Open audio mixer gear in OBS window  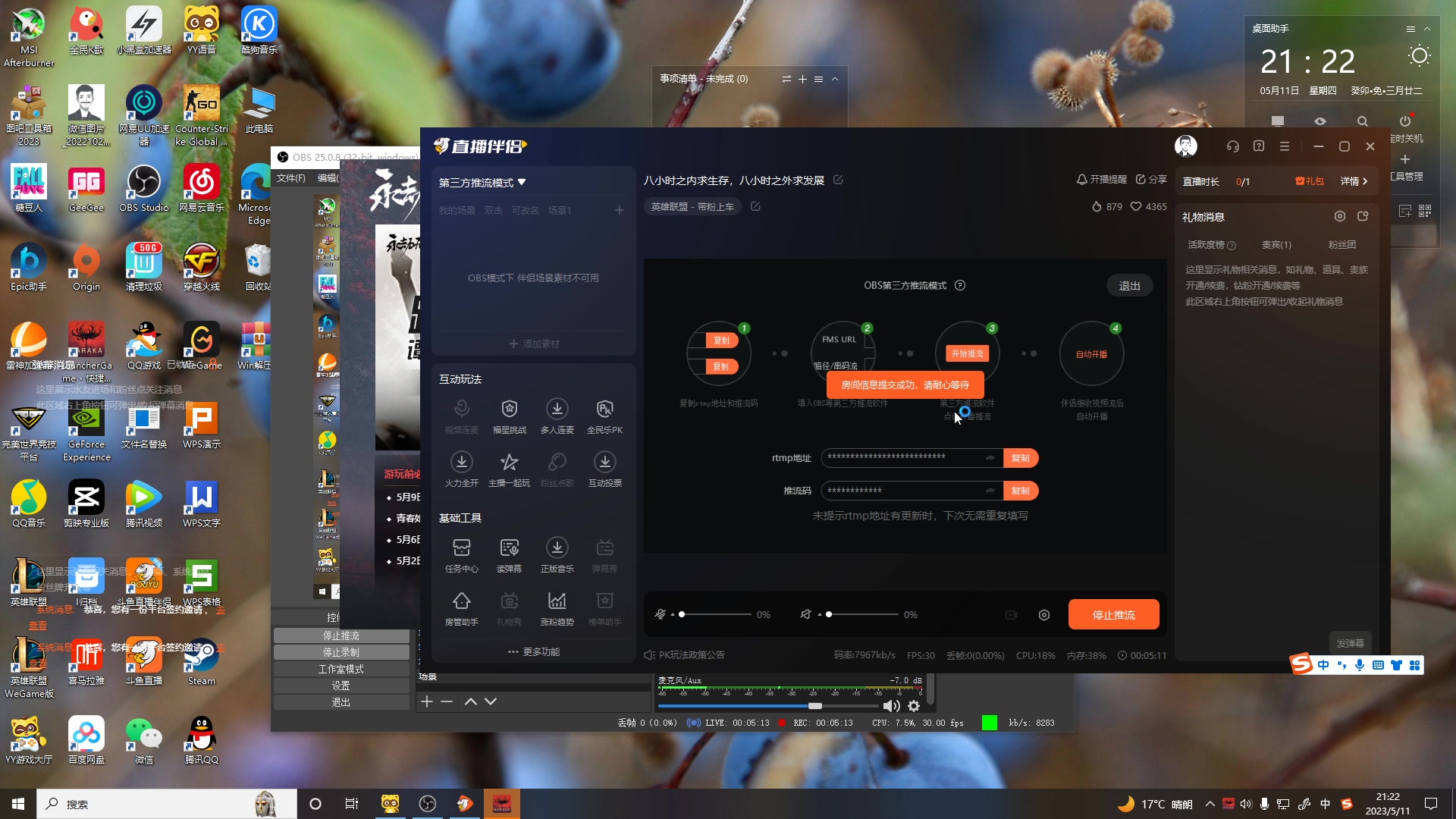pyautogui.click(x=914, y=706)
